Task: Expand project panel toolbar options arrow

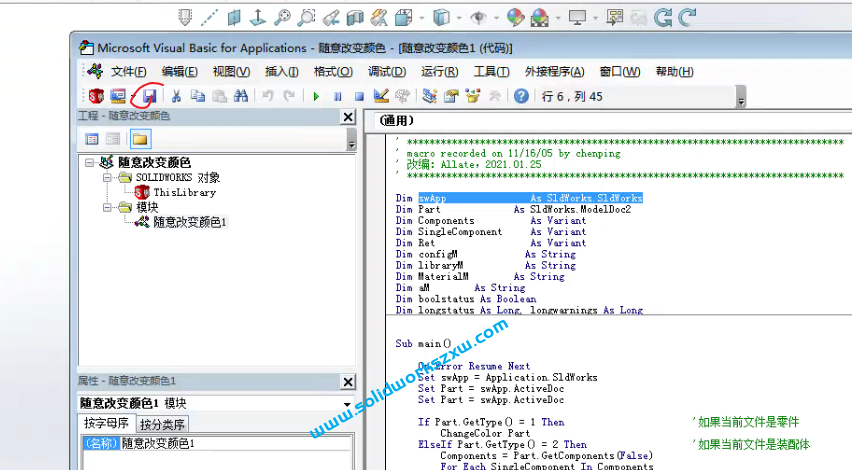Action: (352, 140)
